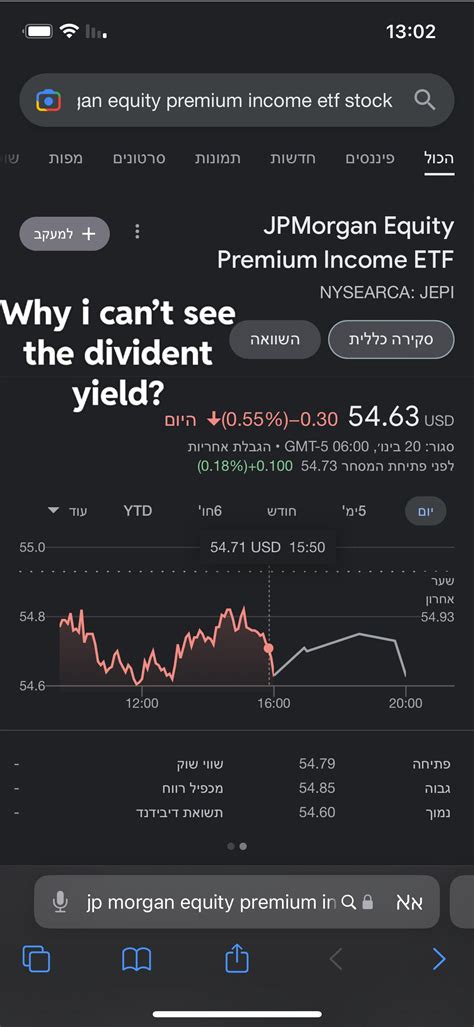The height and width of the screenshot is (1027, 474).
Task: Tap the שער אחרון 54.93 label
Action: coord(438,599)
